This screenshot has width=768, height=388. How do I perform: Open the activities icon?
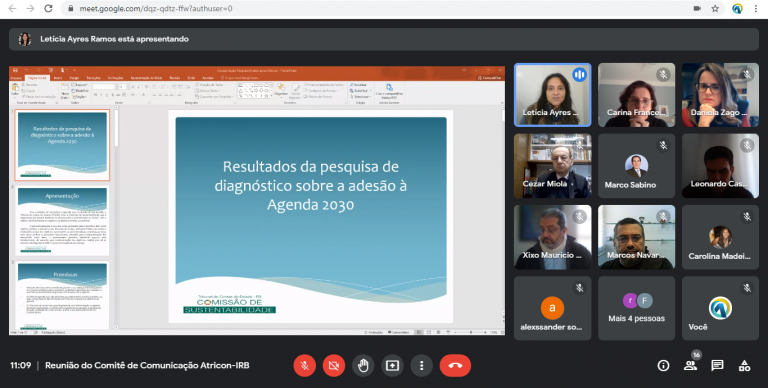(x=744, y=365)
